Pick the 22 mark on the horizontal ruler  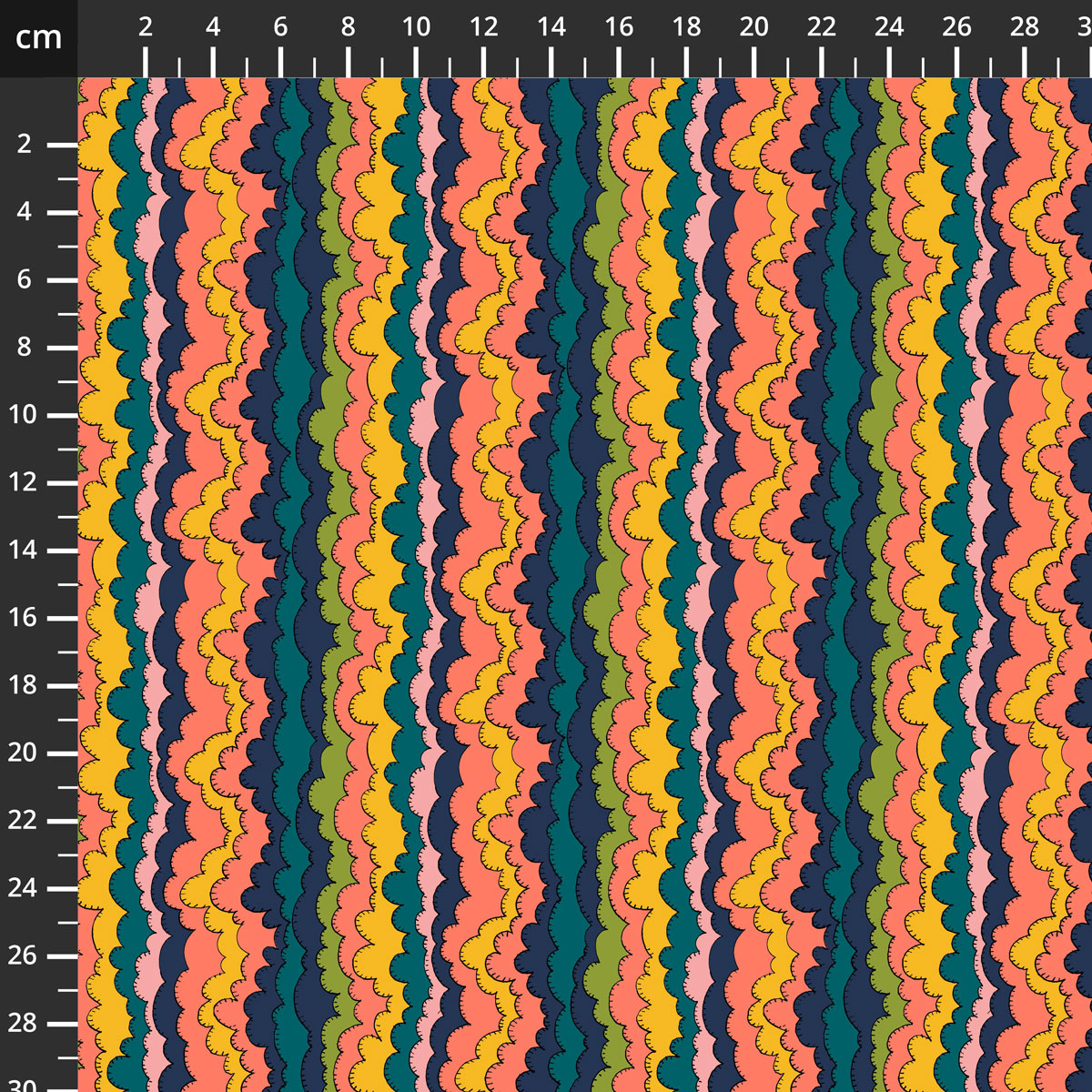pyautogui.click(x=821, y=27)
